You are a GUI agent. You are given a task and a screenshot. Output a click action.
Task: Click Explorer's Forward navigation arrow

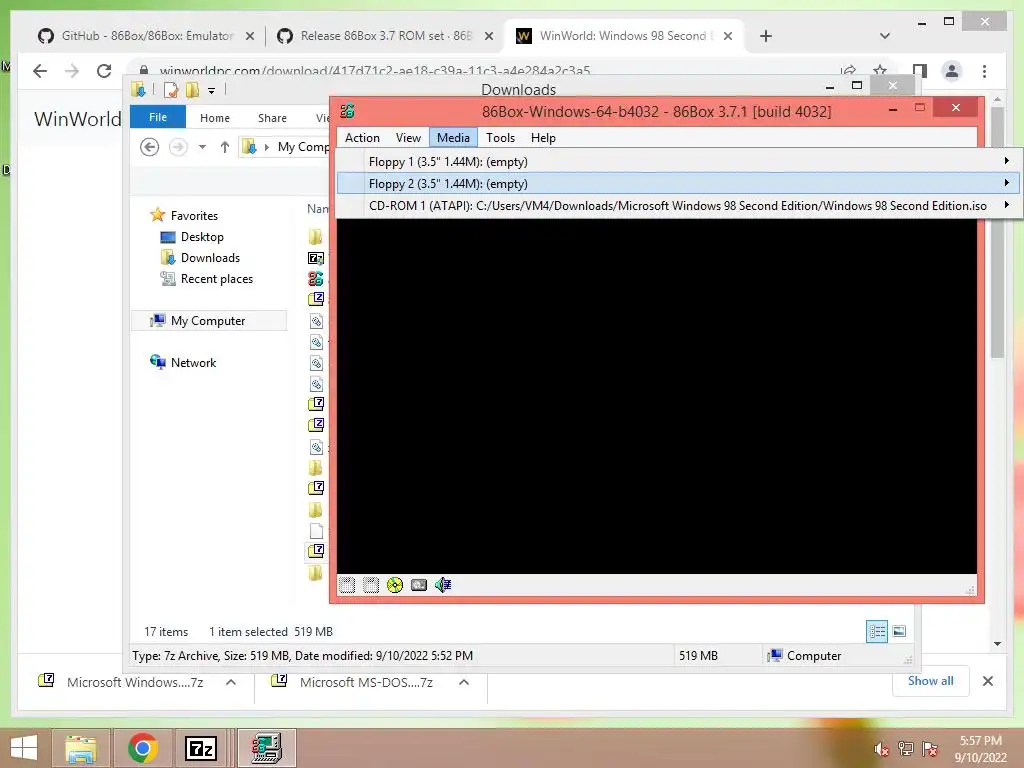(178, 147)
